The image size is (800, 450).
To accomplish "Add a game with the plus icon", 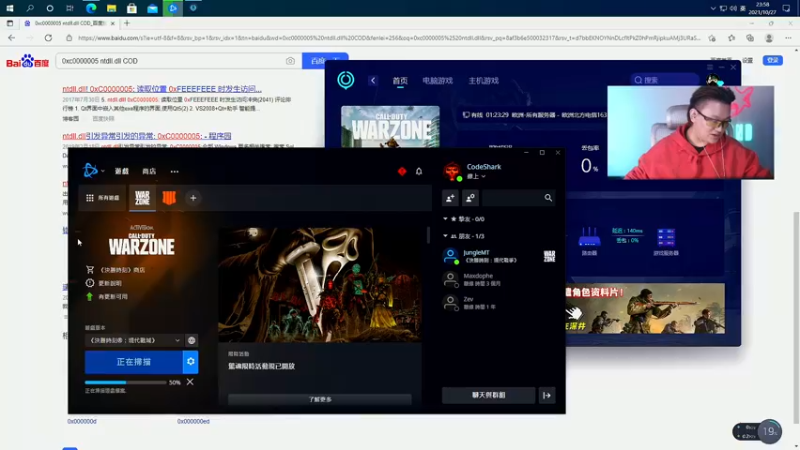I will coord(193,198).
